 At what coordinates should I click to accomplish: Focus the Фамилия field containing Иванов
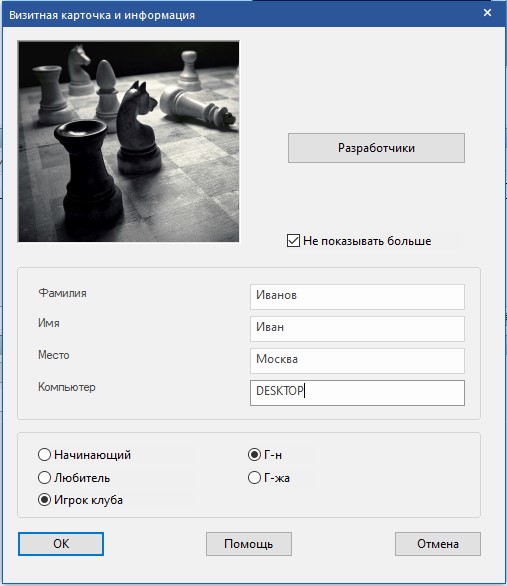(357, 297)
